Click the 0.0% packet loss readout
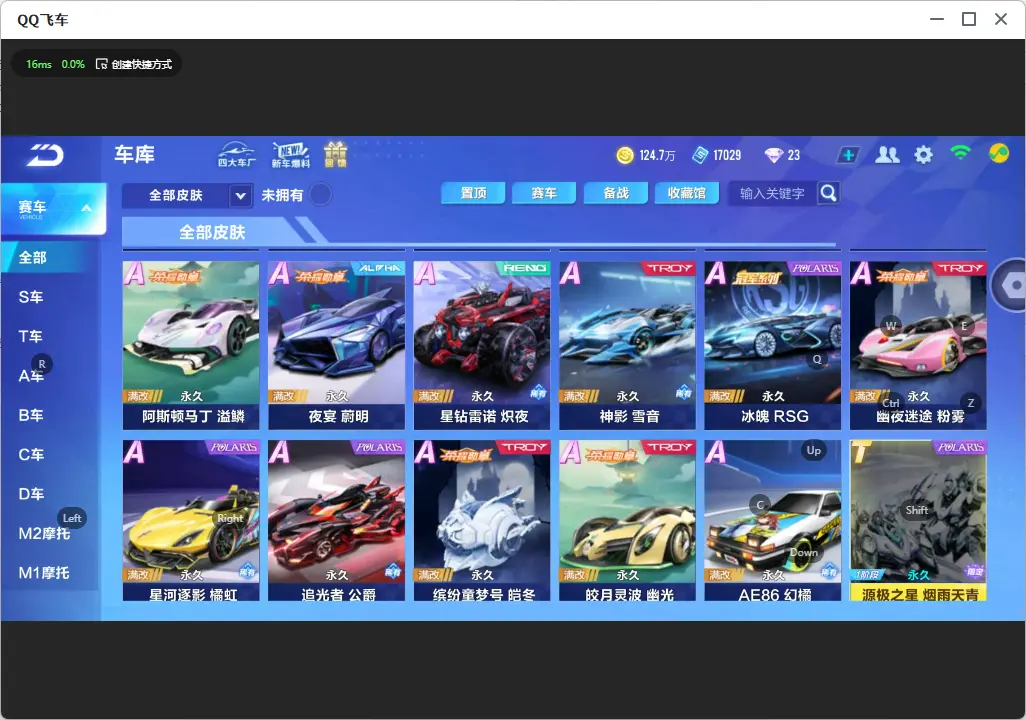1026x720 pixels. click(x=73, y=64)
